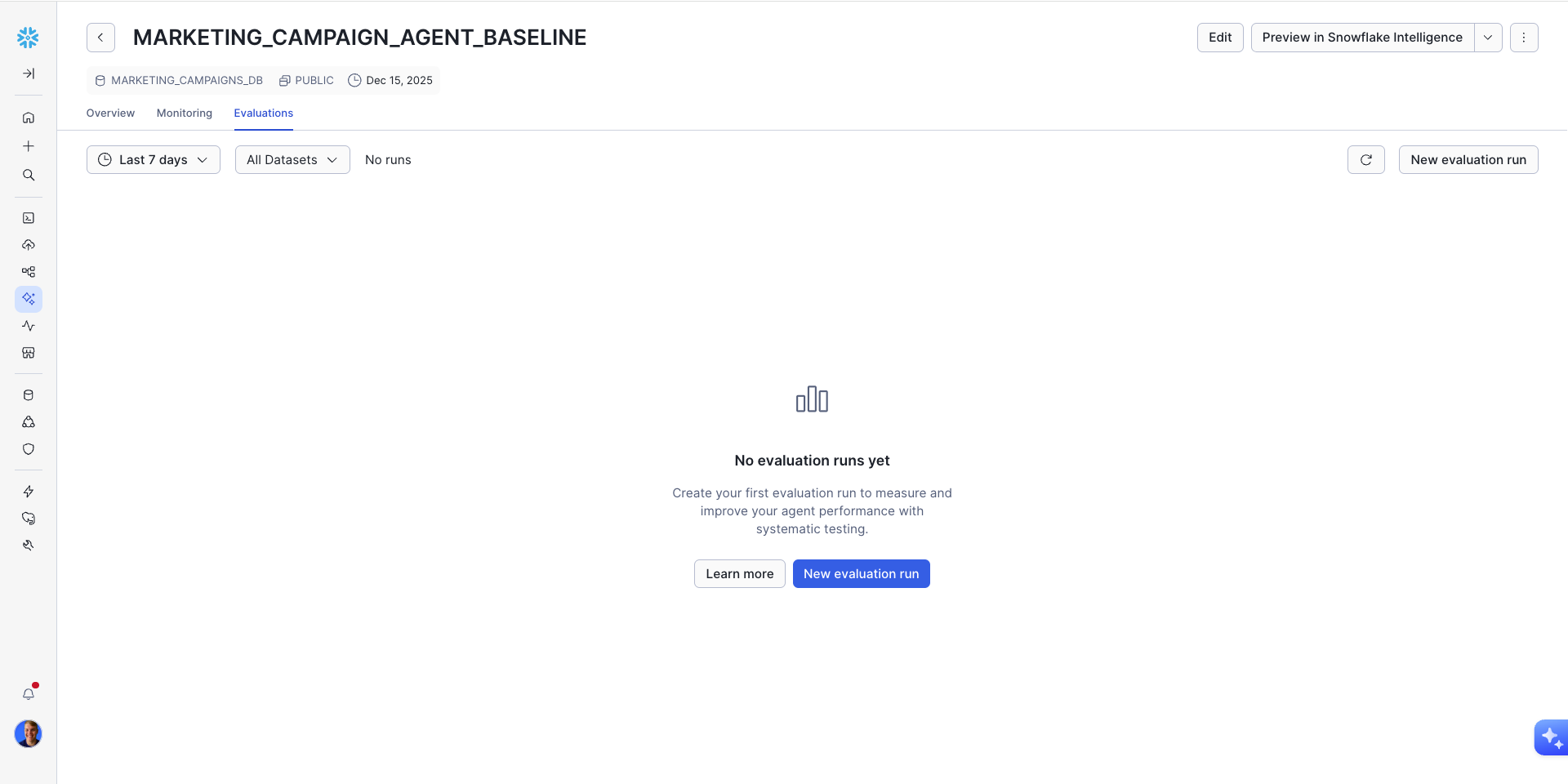The height and width of the screenshot is (784, 1568).
Task: Expand the All Datasets filter
Action: [x=292, y=159]
